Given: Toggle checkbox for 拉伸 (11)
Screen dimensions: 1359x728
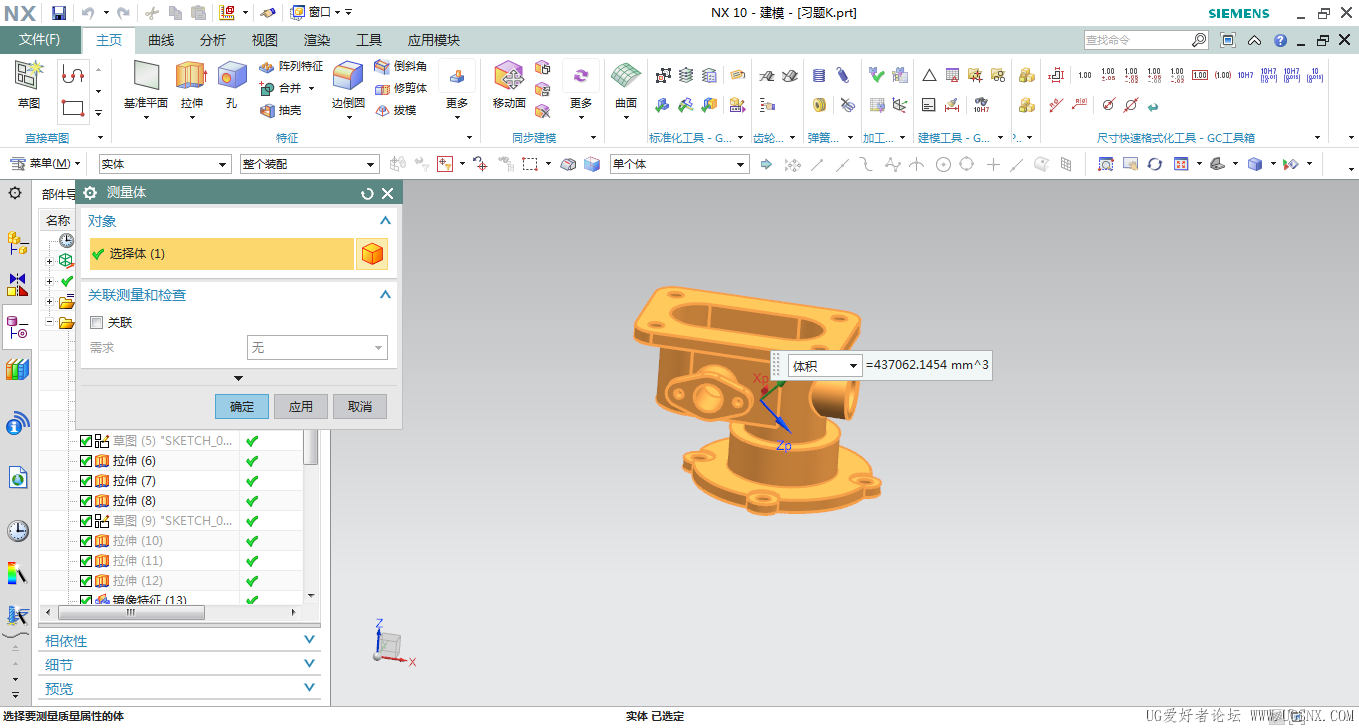Looking at the screenshot, I should click(85, 561).
